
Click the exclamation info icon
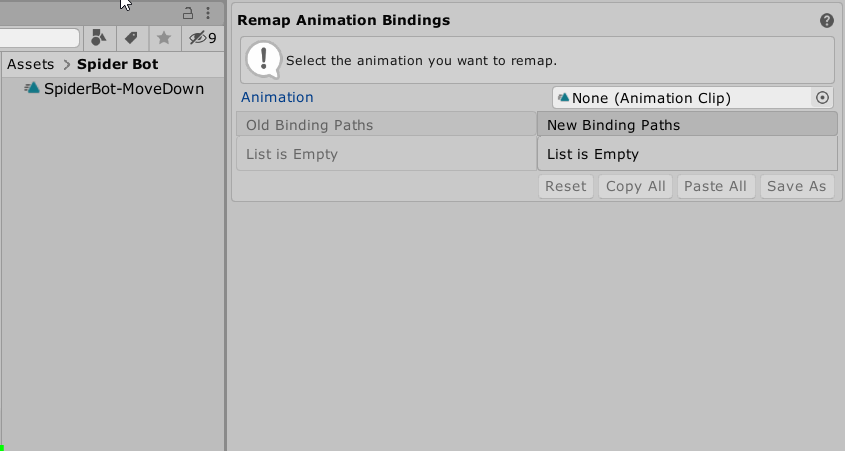264,59
